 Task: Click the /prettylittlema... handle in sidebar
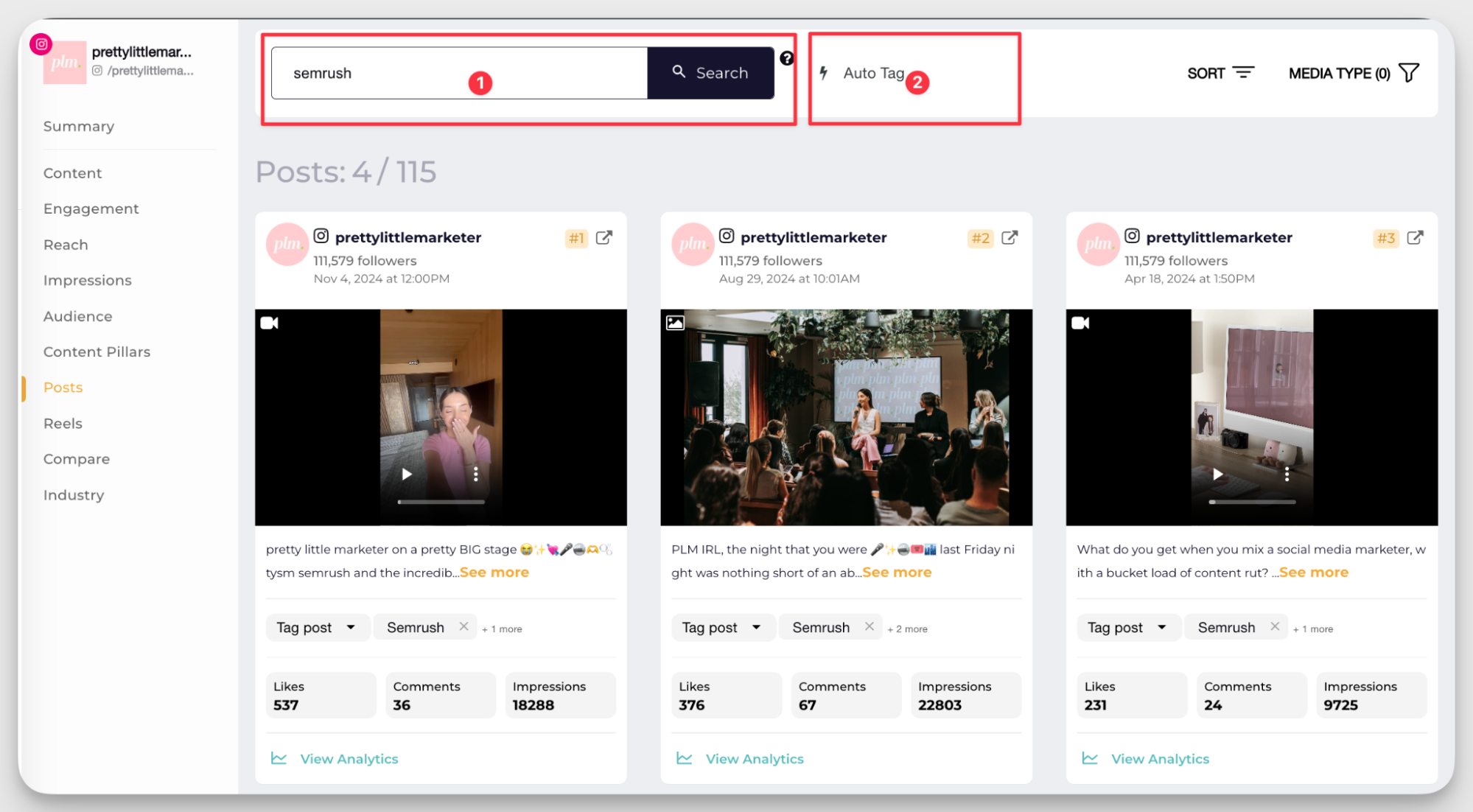(x=150, y=71)
